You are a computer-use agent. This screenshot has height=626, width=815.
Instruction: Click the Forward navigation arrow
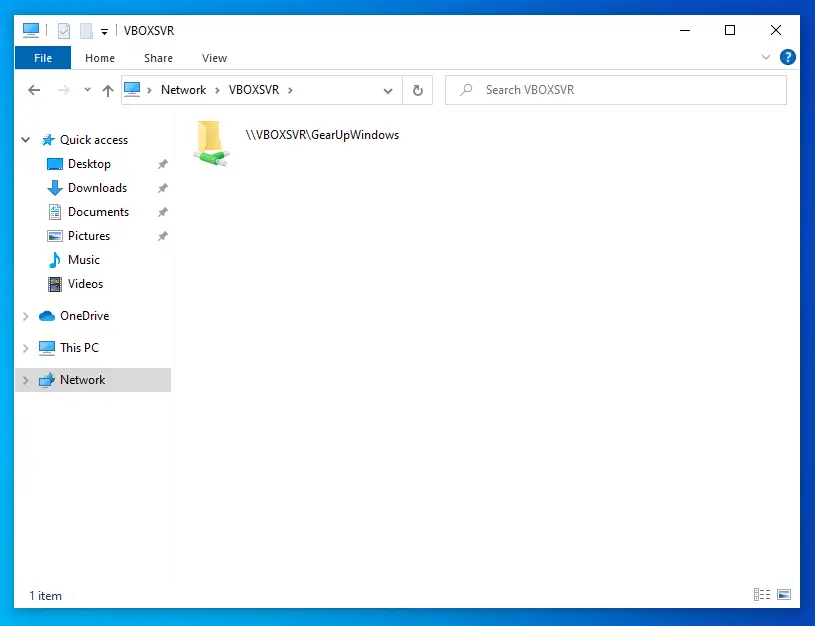click(63, 90)
